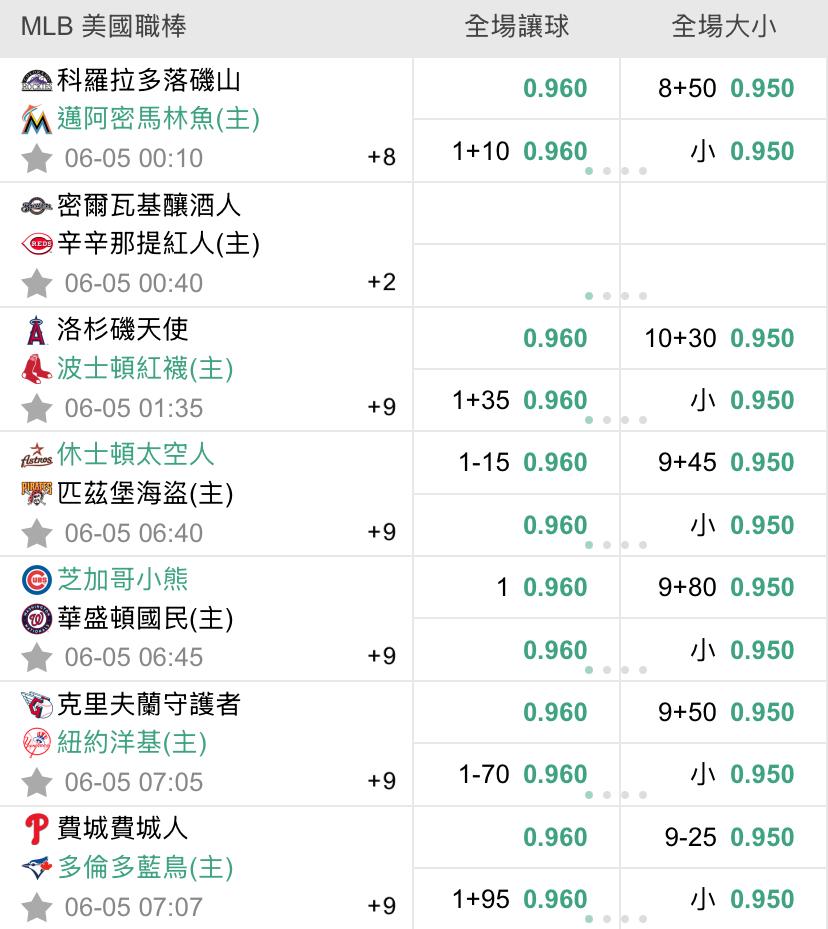Expand +9 markets for the 06-05 06:40 Astros game
828x929 pixels.
[381, 532]
